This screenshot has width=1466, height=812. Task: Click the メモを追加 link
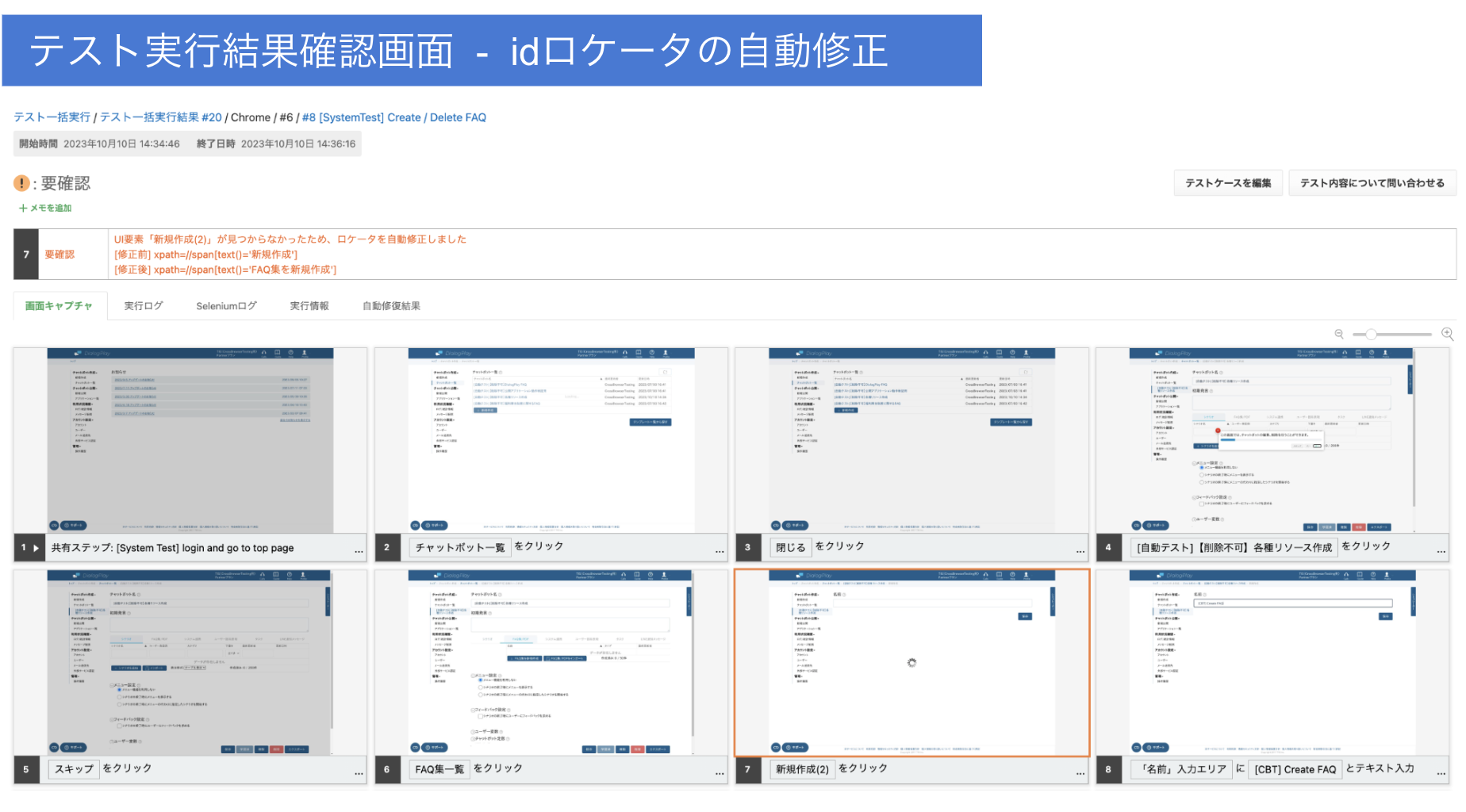point(46,208)
